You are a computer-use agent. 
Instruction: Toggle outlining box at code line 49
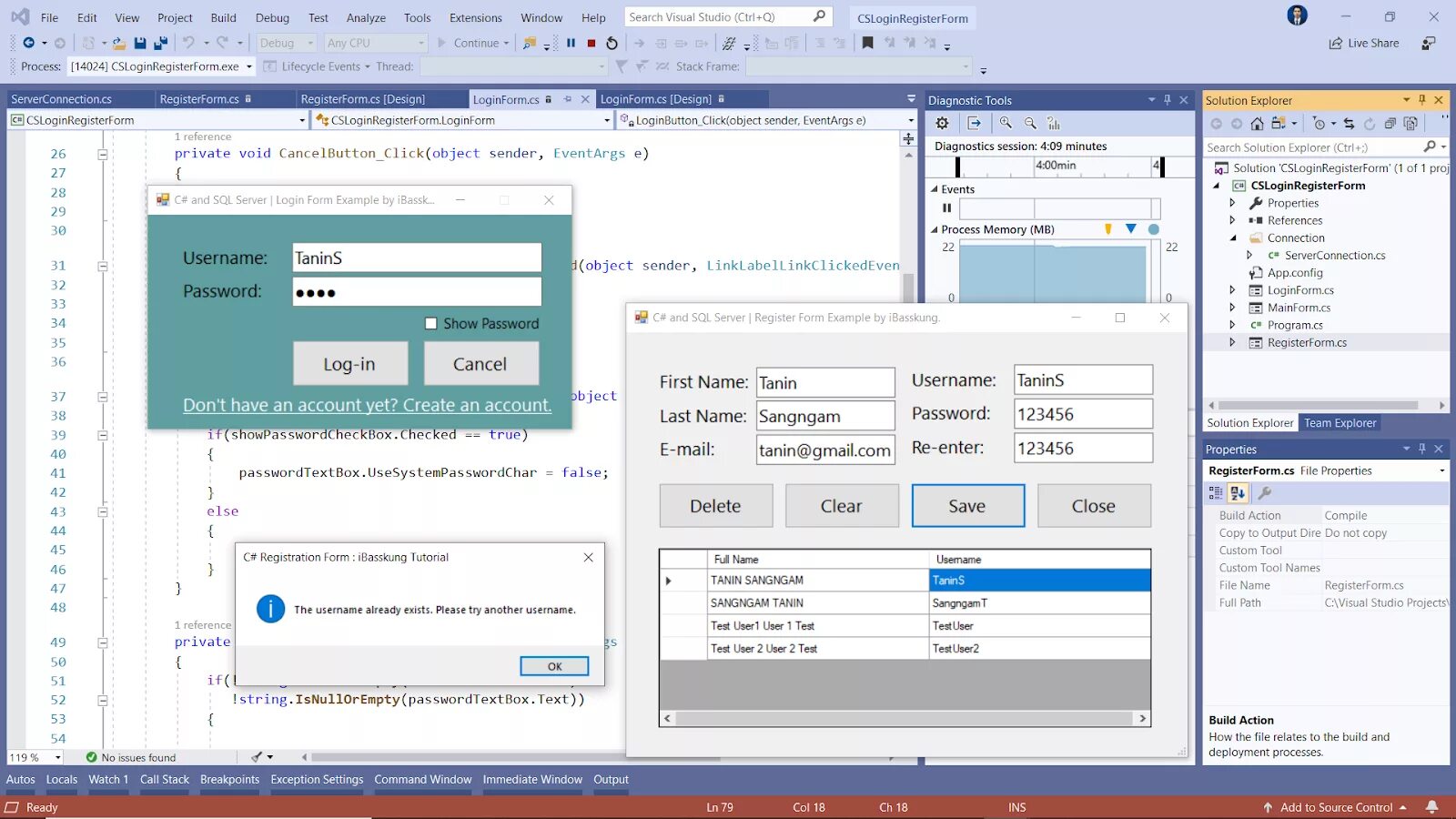(103, 642)
